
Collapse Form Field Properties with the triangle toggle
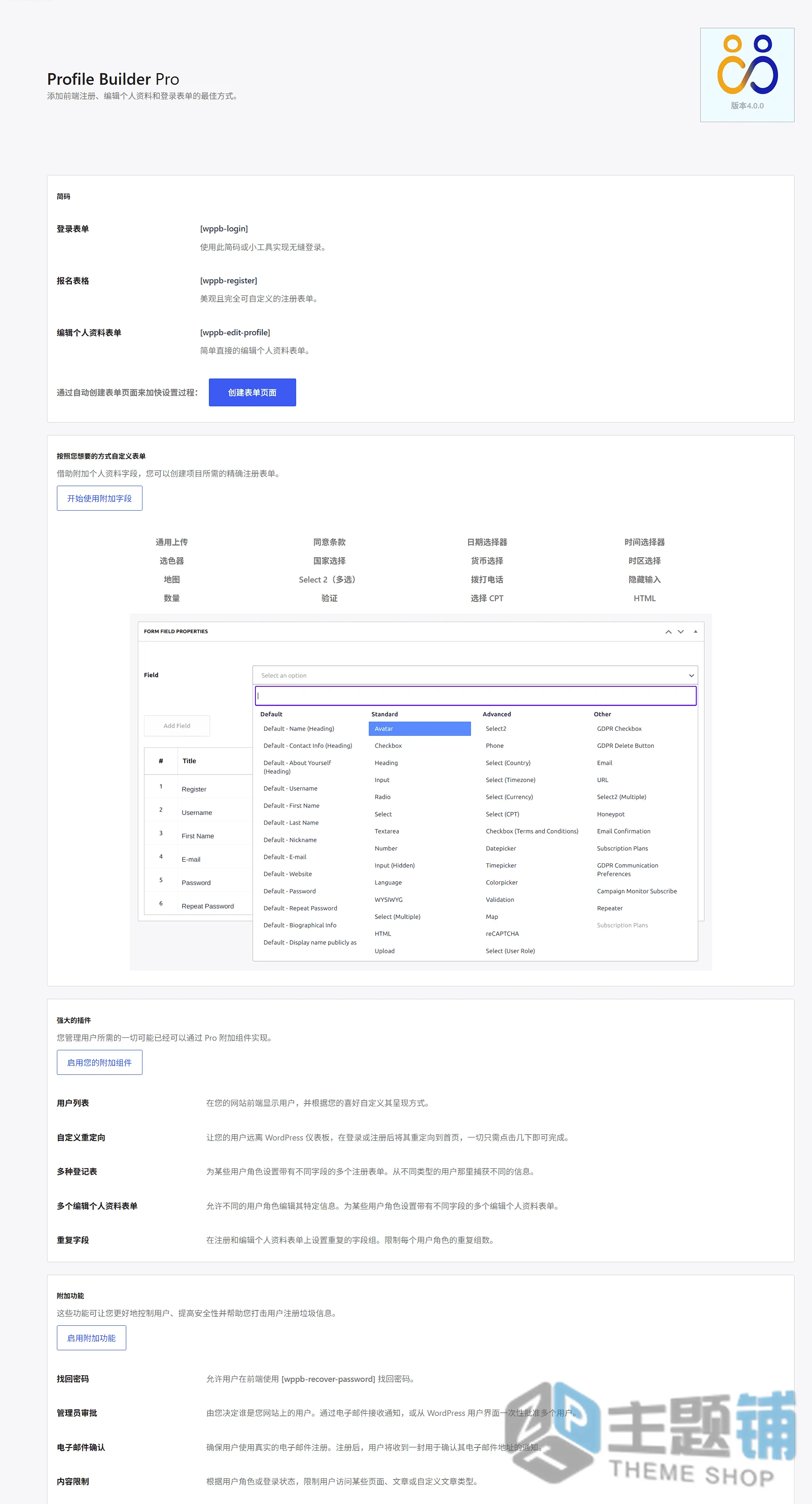coord(695,631)
